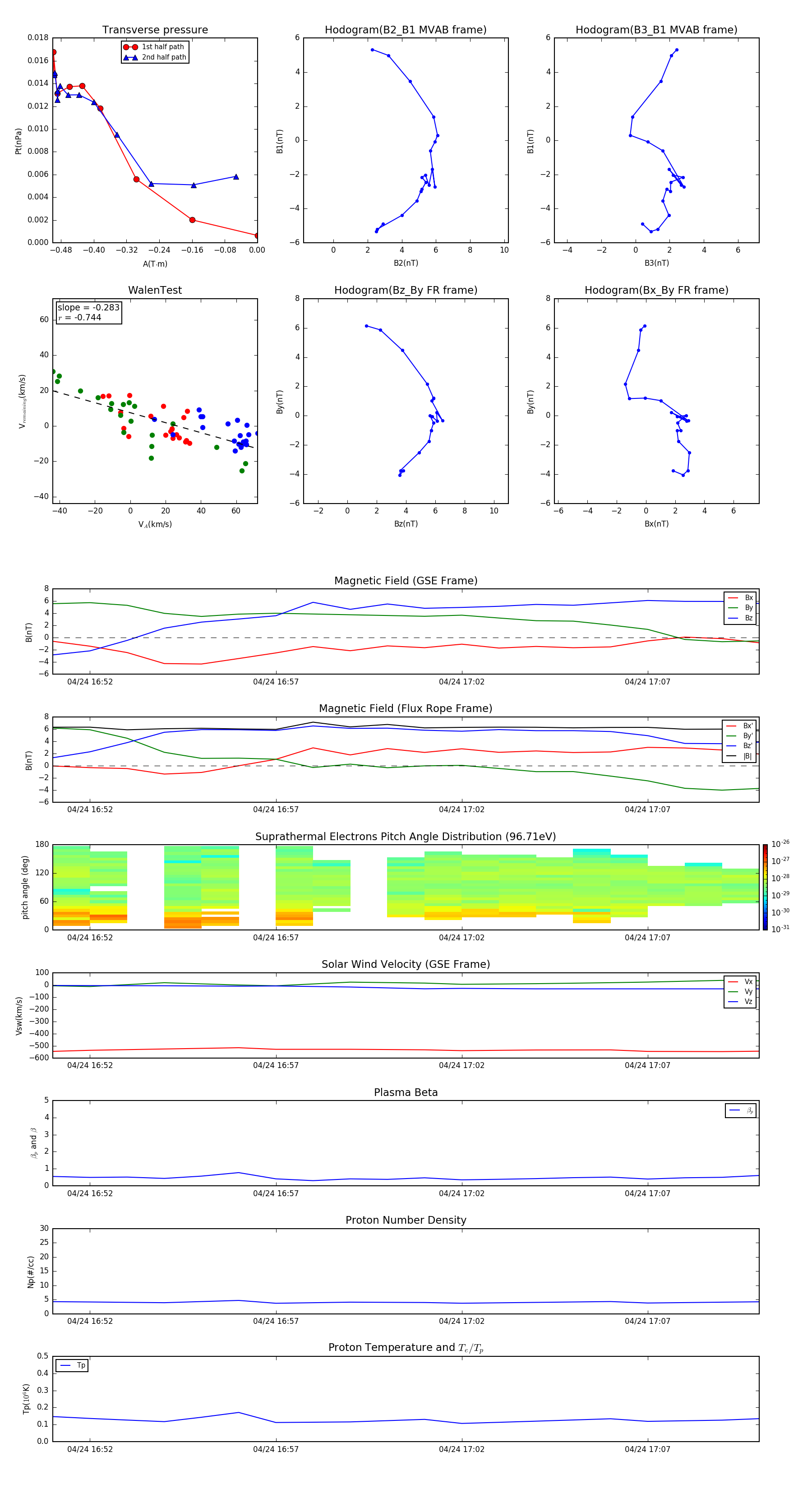Click the "Magnetic Field (Flux Rope Frame)" title
Screen dimensions: 812x1489
(x=406, y=709)
